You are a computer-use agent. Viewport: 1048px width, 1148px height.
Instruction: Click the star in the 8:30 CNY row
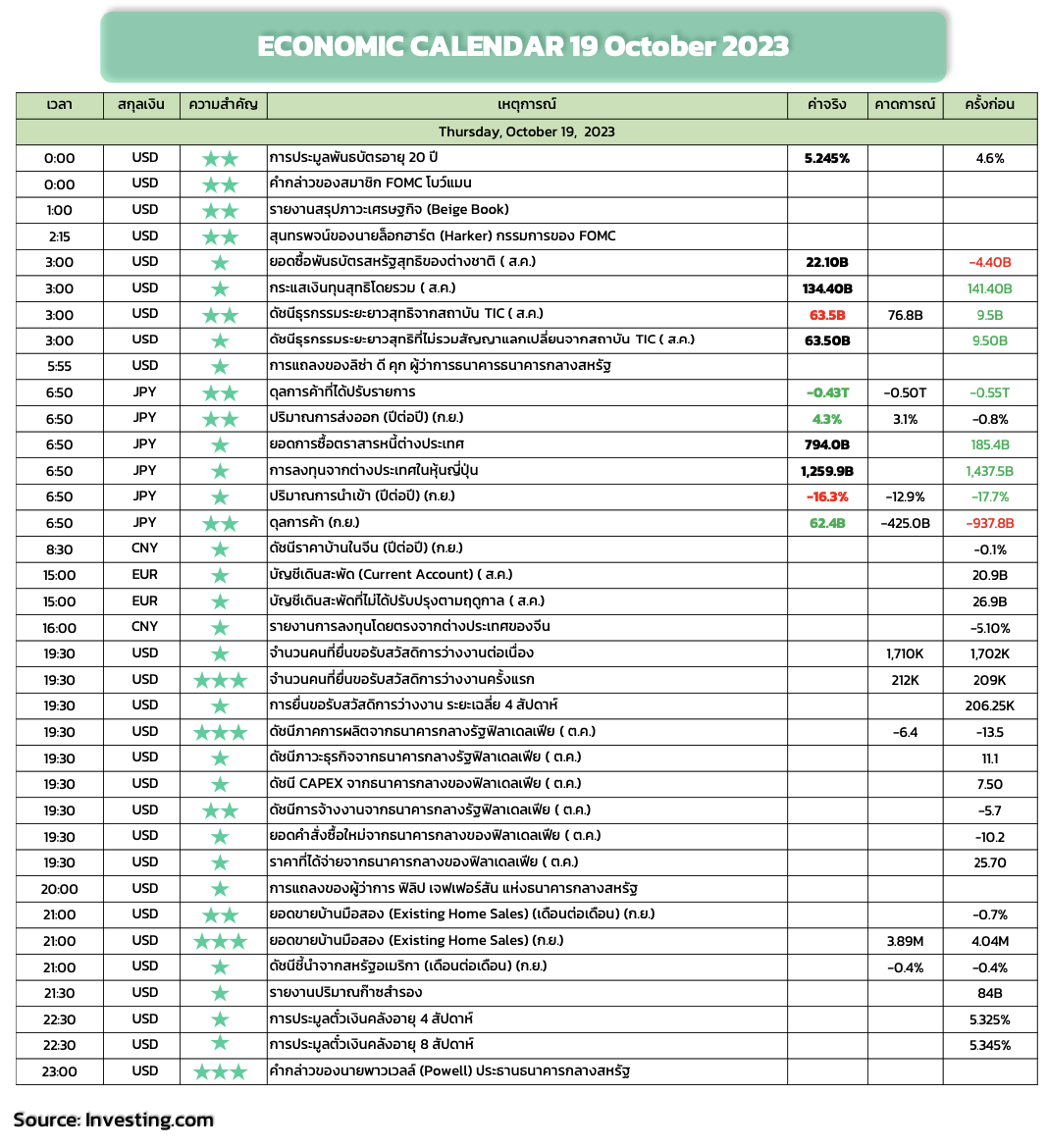[x=220, y=549]
